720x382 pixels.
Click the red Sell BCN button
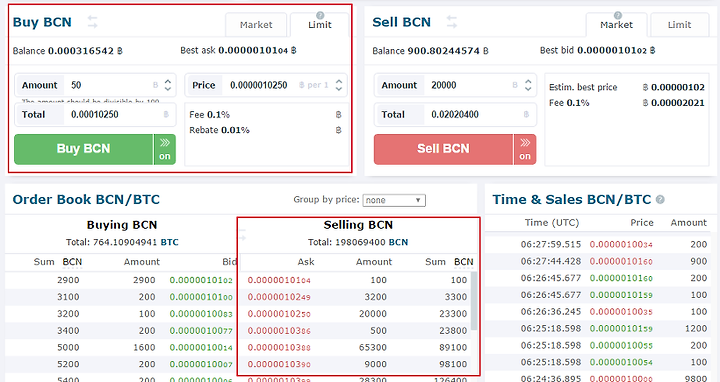click(x=444, y=149)
